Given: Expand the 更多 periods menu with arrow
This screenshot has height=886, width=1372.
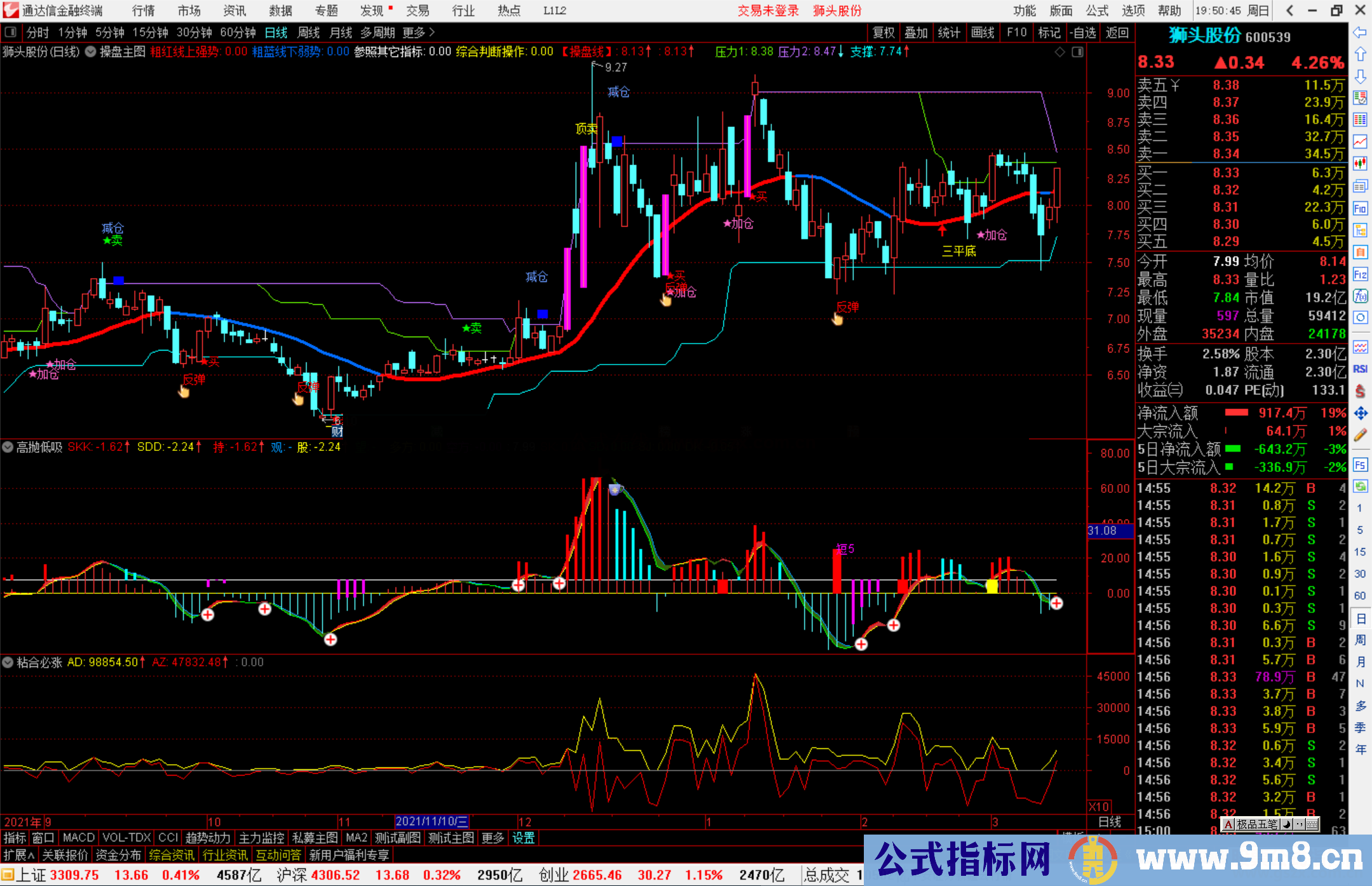Looking at the screenshot, I should (418, 32).
